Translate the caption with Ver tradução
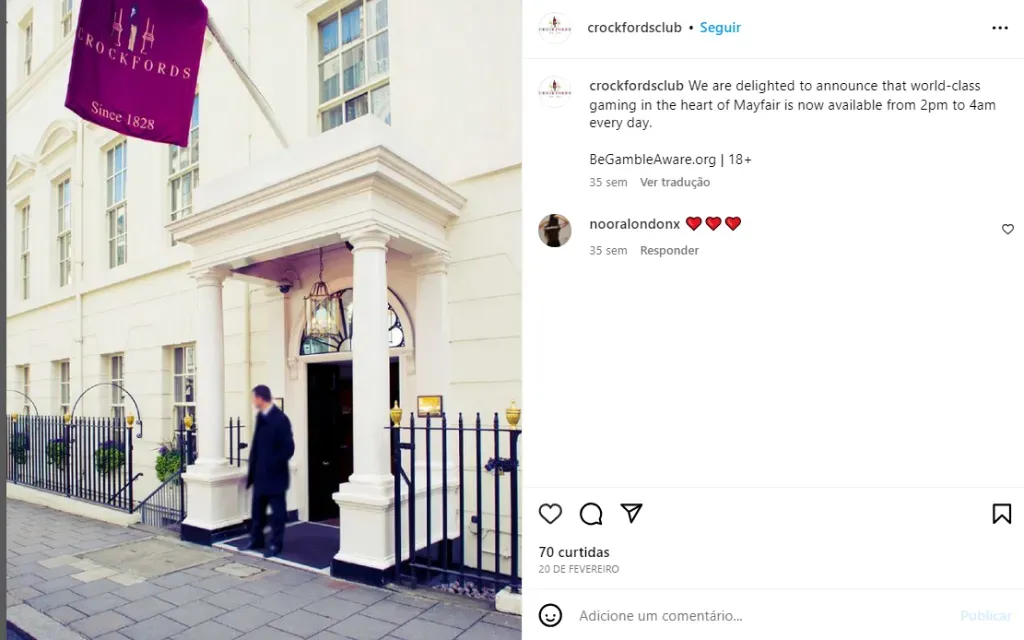1024x640 pixels. coord(675,182)
